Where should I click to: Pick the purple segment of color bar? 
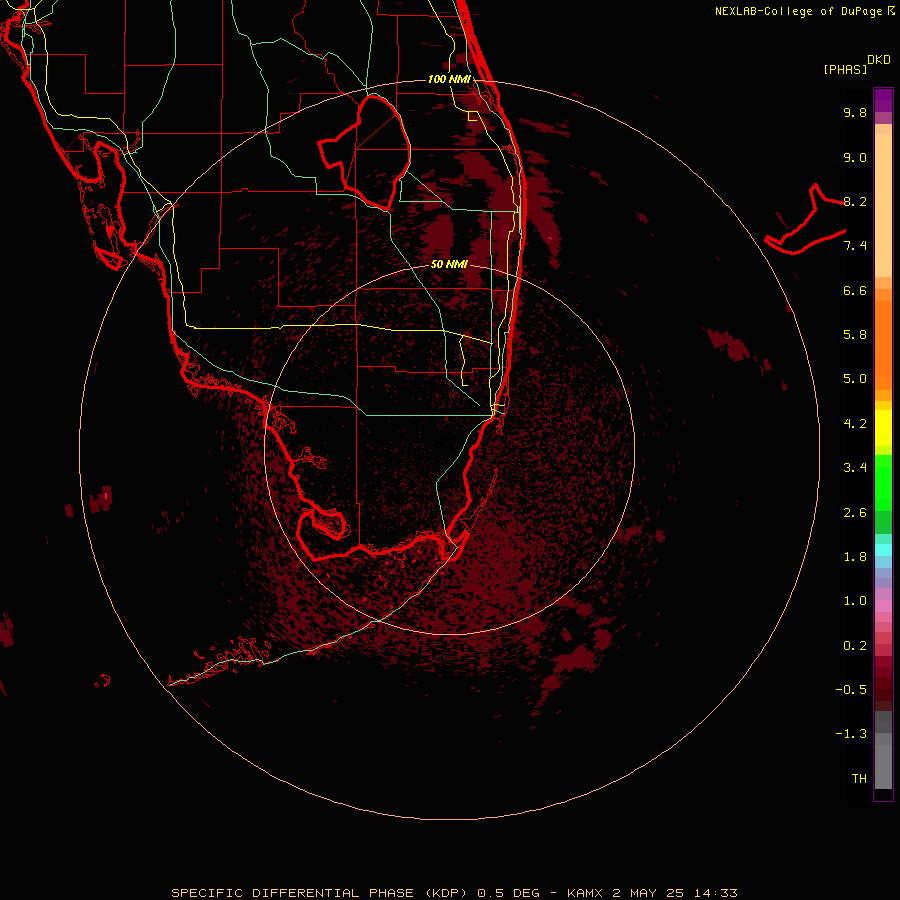point(883,100)
